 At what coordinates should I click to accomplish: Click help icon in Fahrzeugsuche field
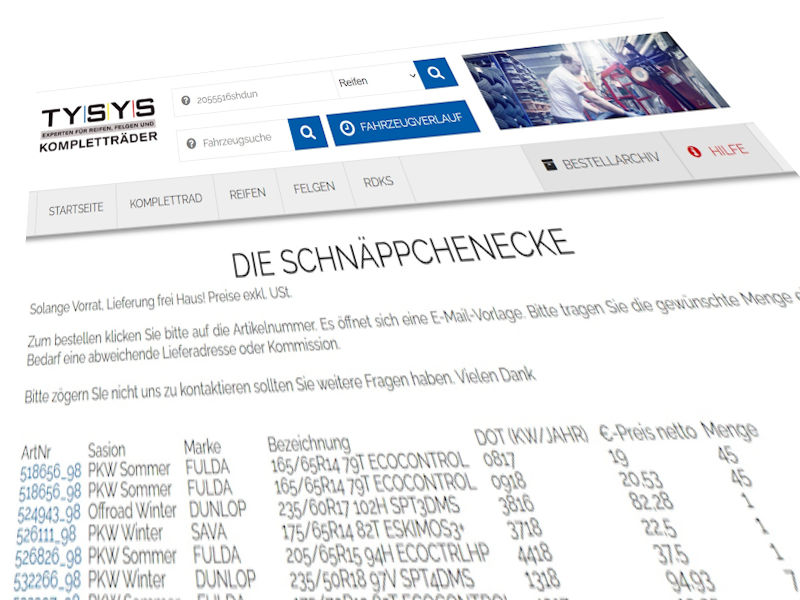(191, 144)
